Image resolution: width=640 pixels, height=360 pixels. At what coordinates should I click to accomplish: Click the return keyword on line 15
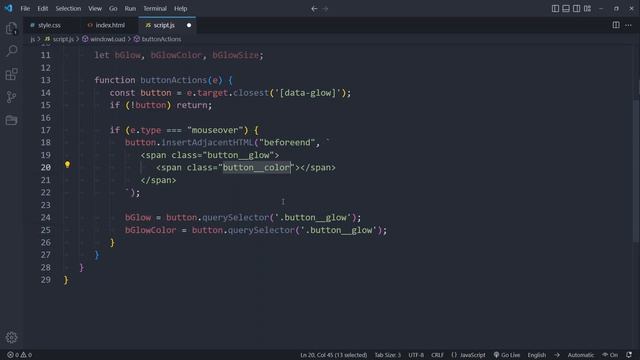pyautogui.click(x=192, y=105)
